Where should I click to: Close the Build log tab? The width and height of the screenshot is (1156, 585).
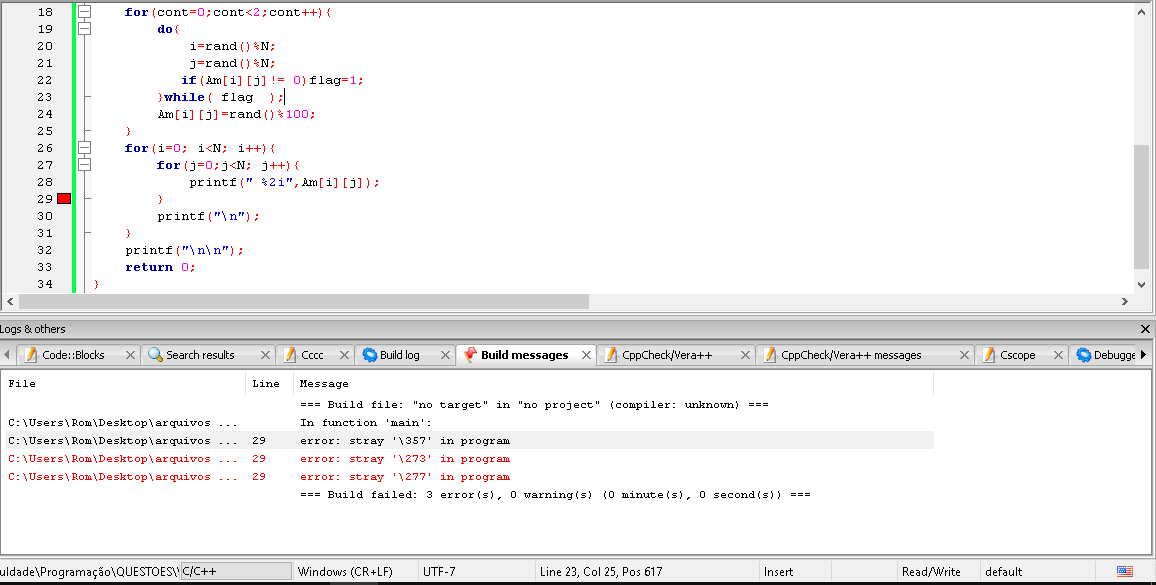pyautogui.click(x=445, y=355)
